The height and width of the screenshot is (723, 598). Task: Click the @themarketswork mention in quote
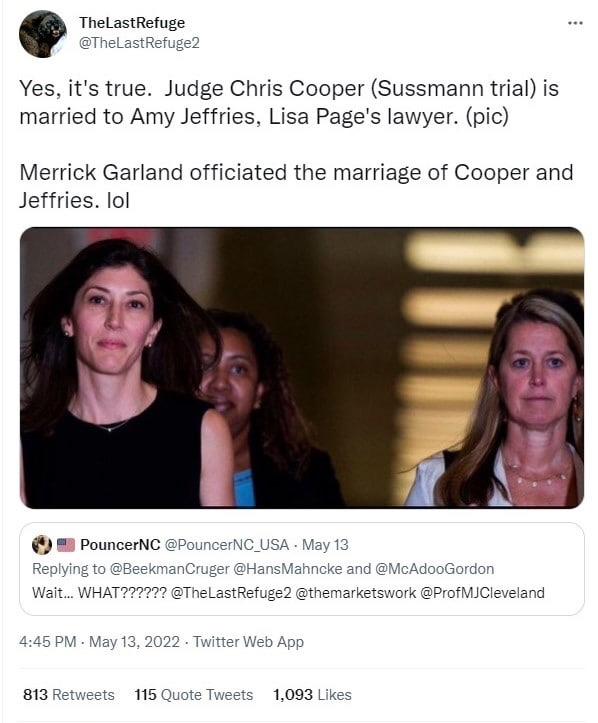355,593
